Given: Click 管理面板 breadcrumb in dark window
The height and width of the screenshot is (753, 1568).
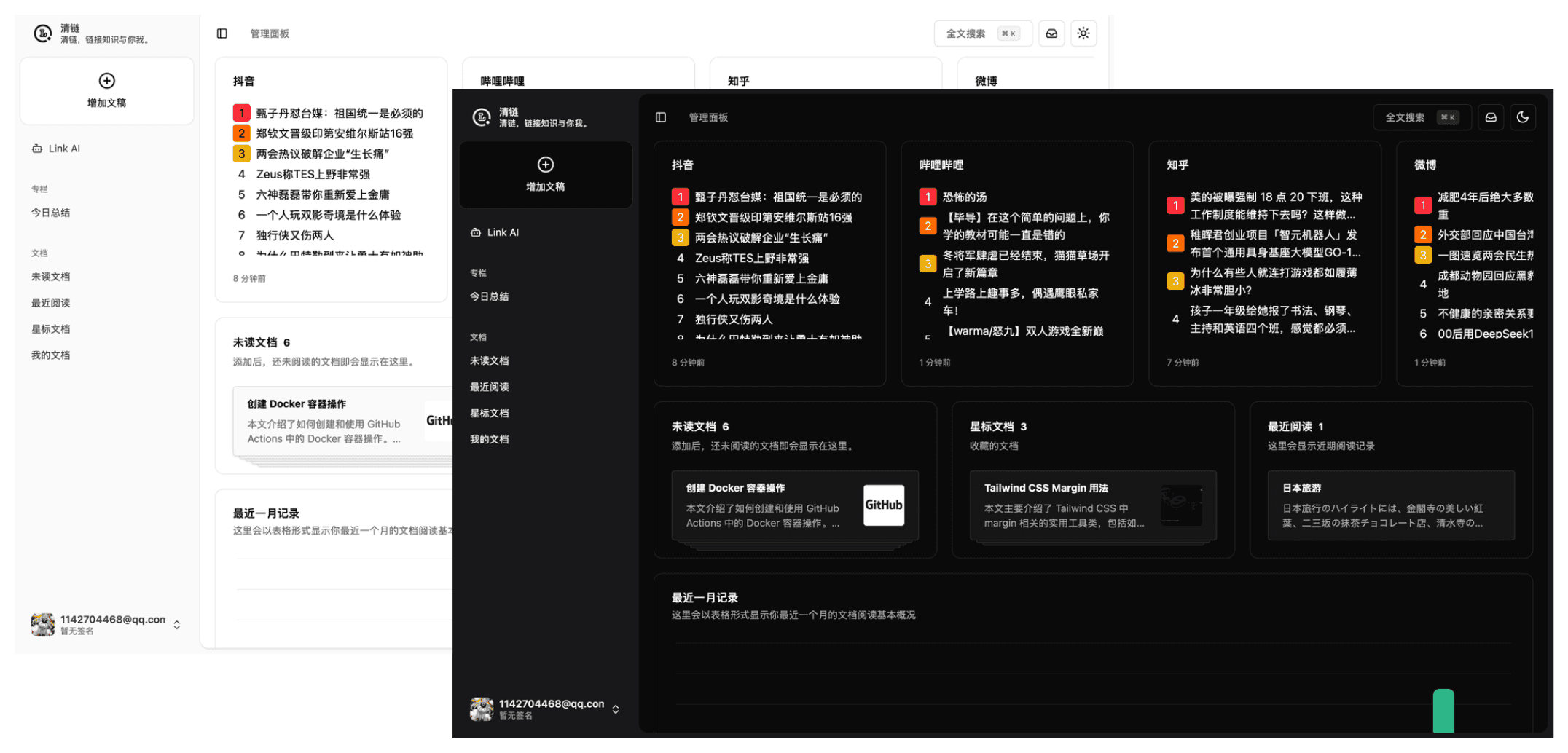Looking at the screenshot, I should point(708,117).
